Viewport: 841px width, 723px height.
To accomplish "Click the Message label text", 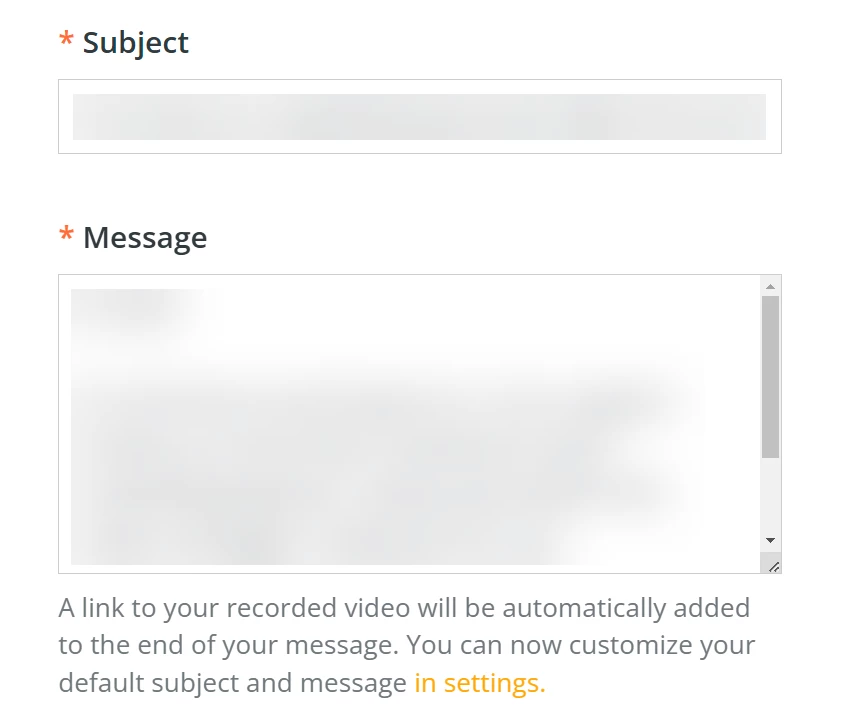I will 144,237.
